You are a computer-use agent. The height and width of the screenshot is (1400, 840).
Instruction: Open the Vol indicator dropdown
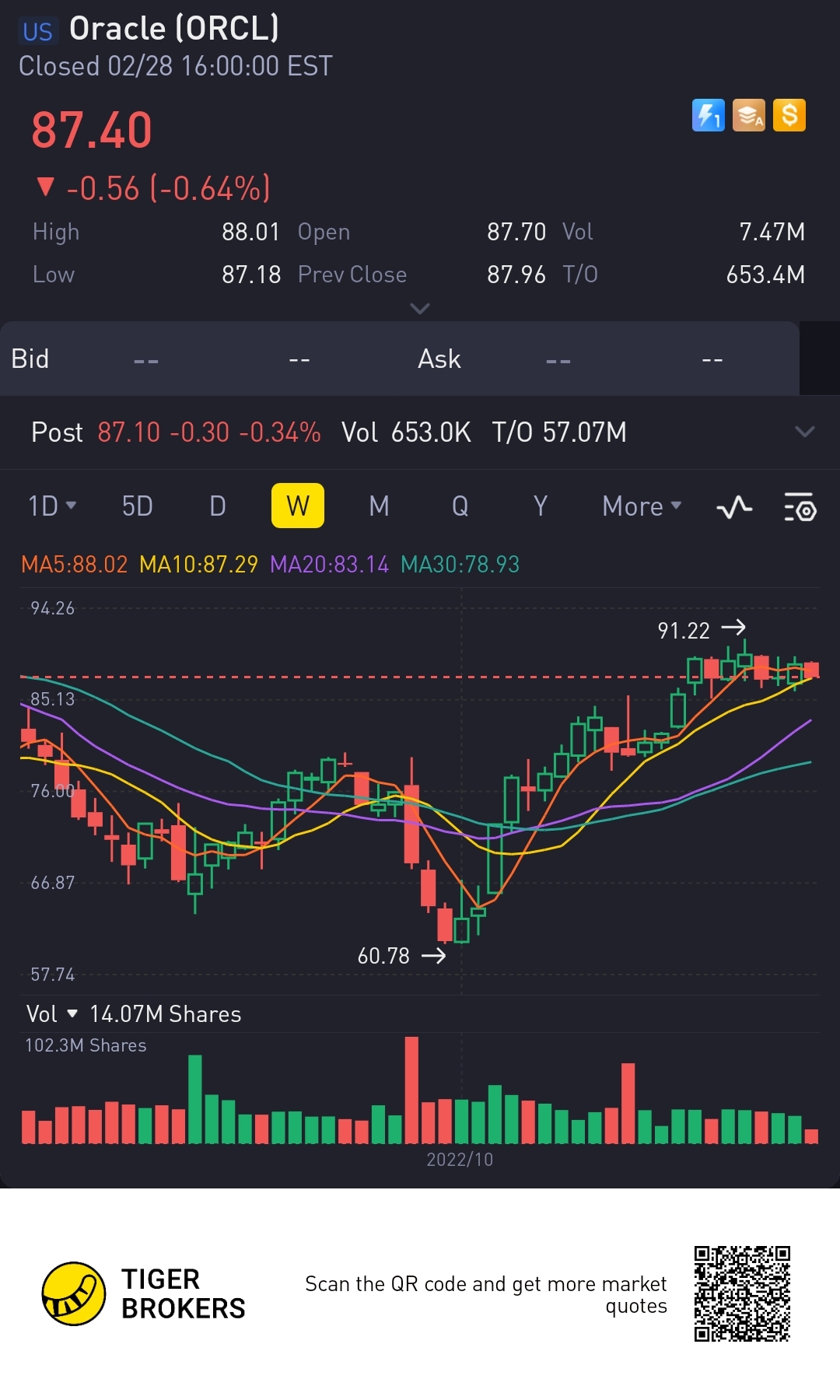pyautogui.click(x=52, y=1014)
